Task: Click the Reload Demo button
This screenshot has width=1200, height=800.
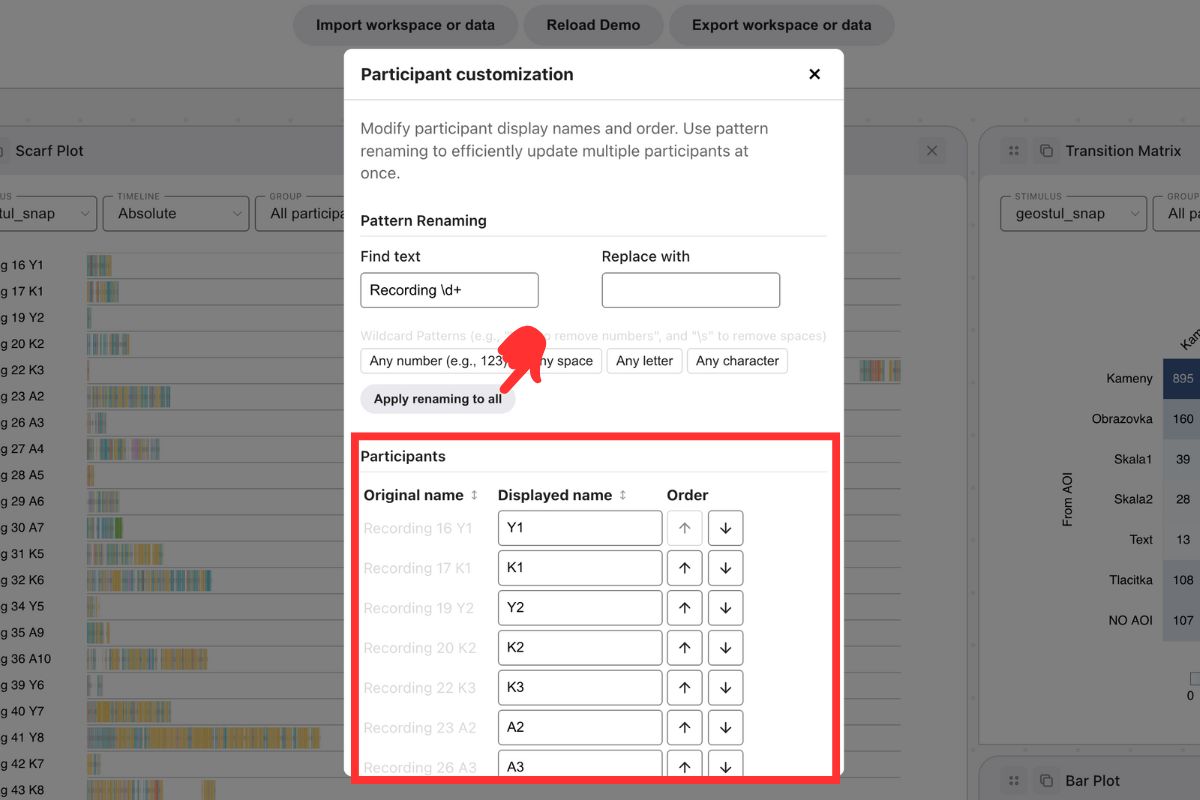Action: coord(593,26)
